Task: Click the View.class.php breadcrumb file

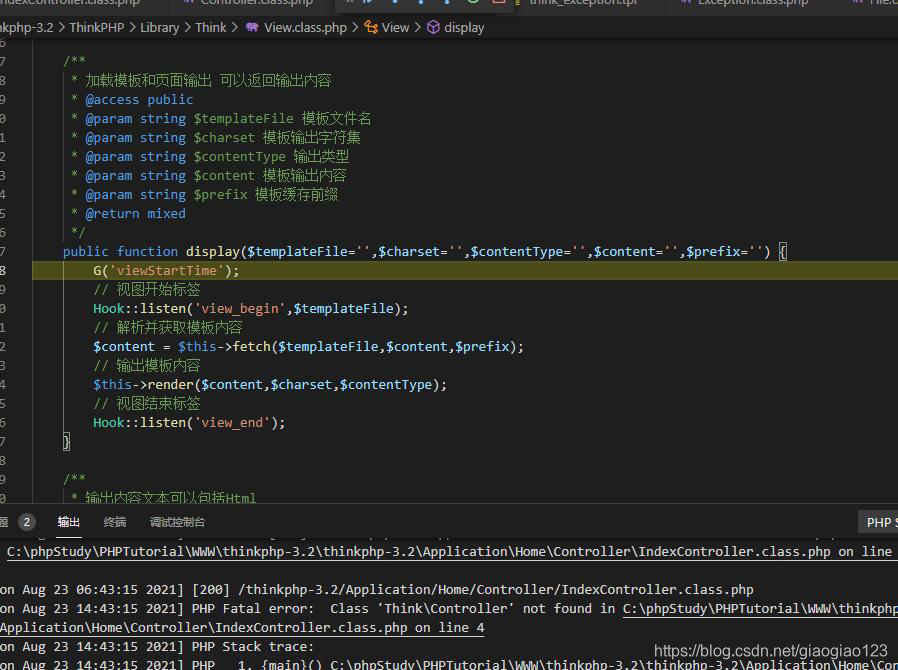Action: click(305, 27)
